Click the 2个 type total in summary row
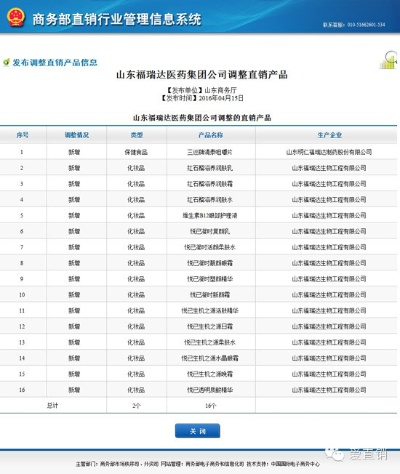 [x=136, y=406]
